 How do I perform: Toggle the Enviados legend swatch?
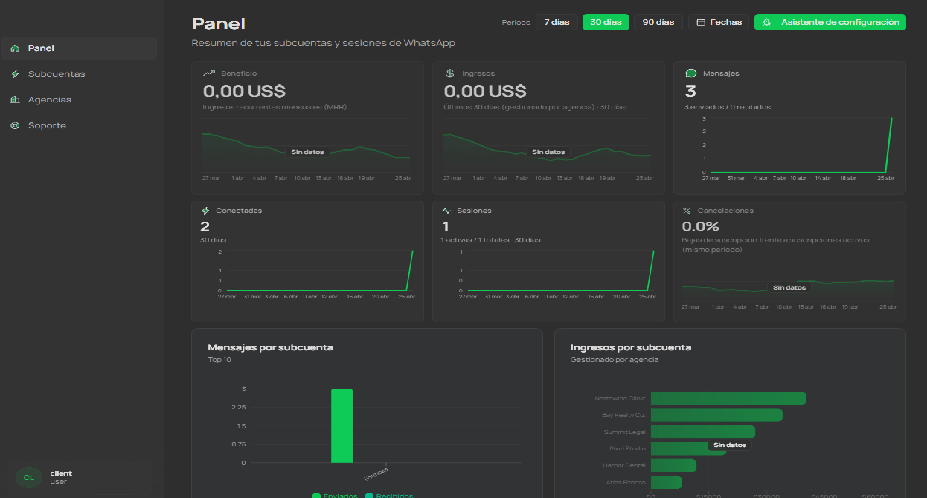point(316,496)
